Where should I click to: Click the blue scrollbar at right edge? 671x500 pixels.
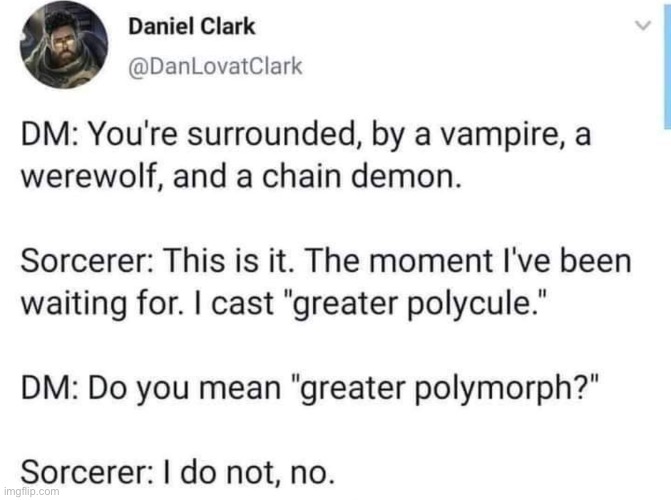point(667,64)
